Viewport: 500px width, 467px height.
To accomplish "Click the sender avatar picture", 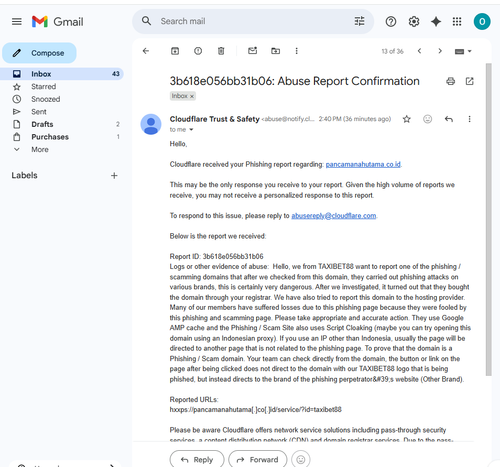I will (151, 124).
